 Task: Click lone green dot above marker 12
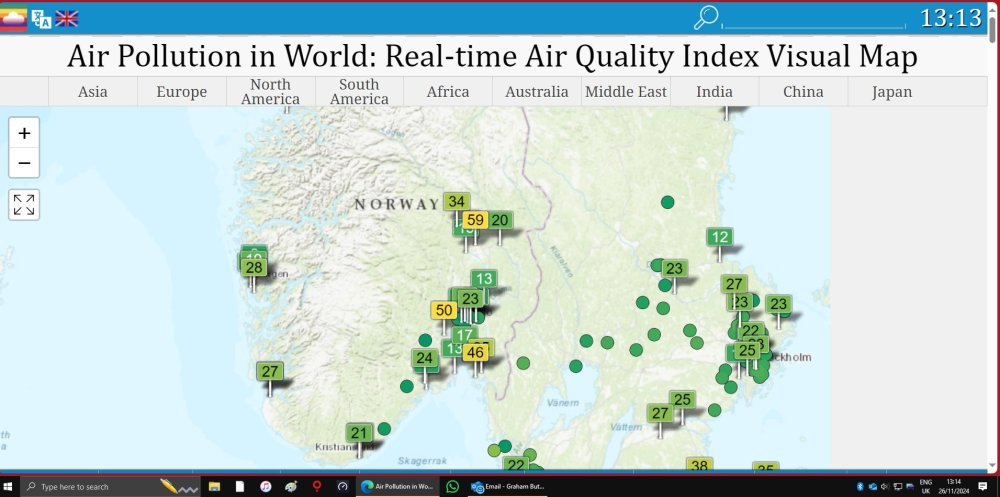667,202
